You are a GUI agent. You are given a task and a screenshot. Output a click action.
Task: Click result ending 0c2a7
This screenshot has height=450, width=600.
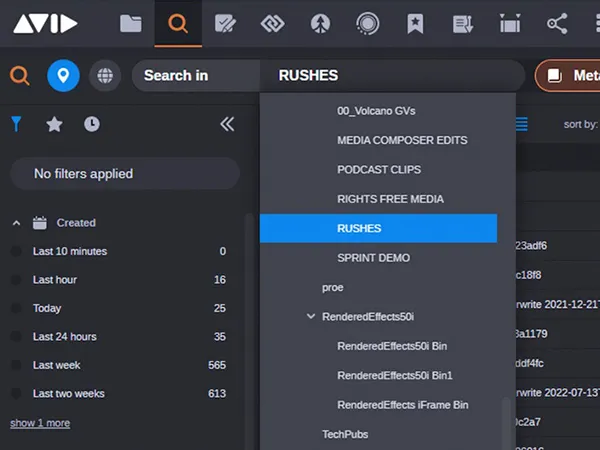coord(528,422)
